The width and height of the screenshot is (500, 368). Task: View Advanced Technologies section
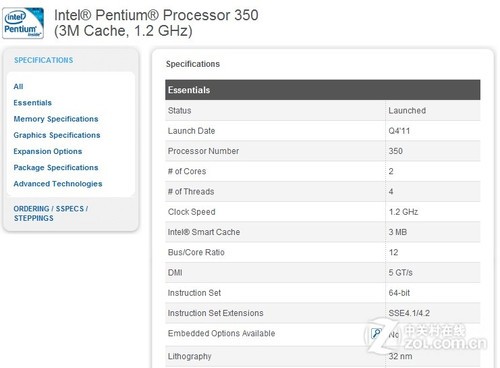click(58, 184)
